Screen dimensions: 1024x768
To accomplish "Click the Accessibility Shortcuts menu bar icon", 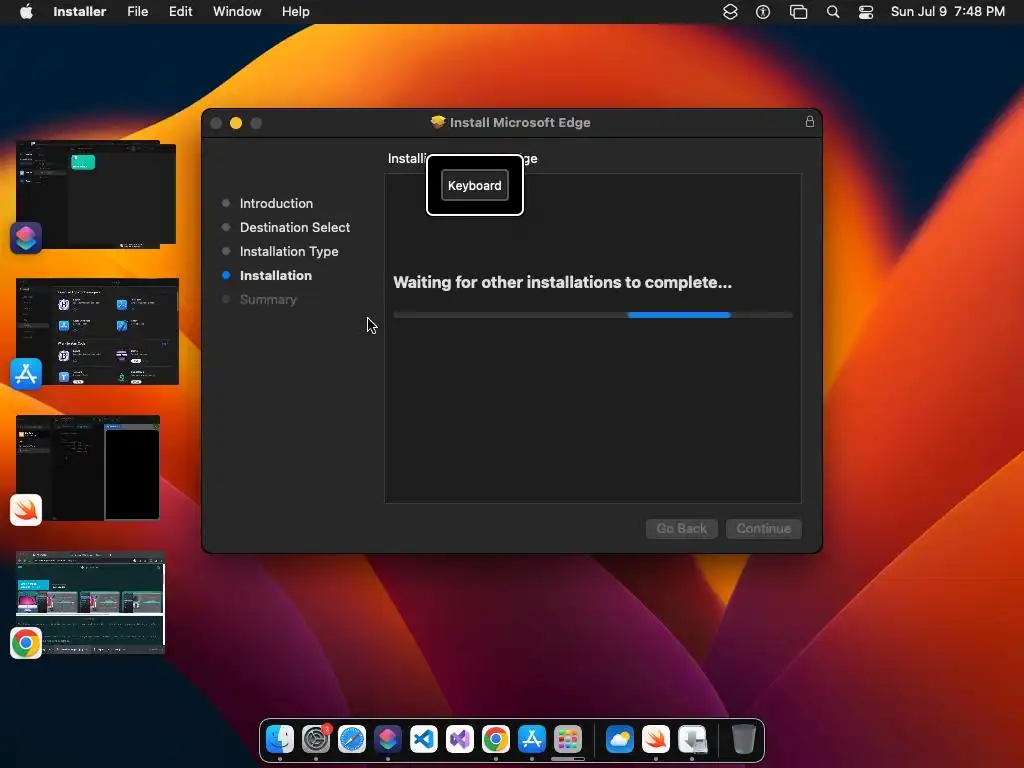I will coord(763,11).
